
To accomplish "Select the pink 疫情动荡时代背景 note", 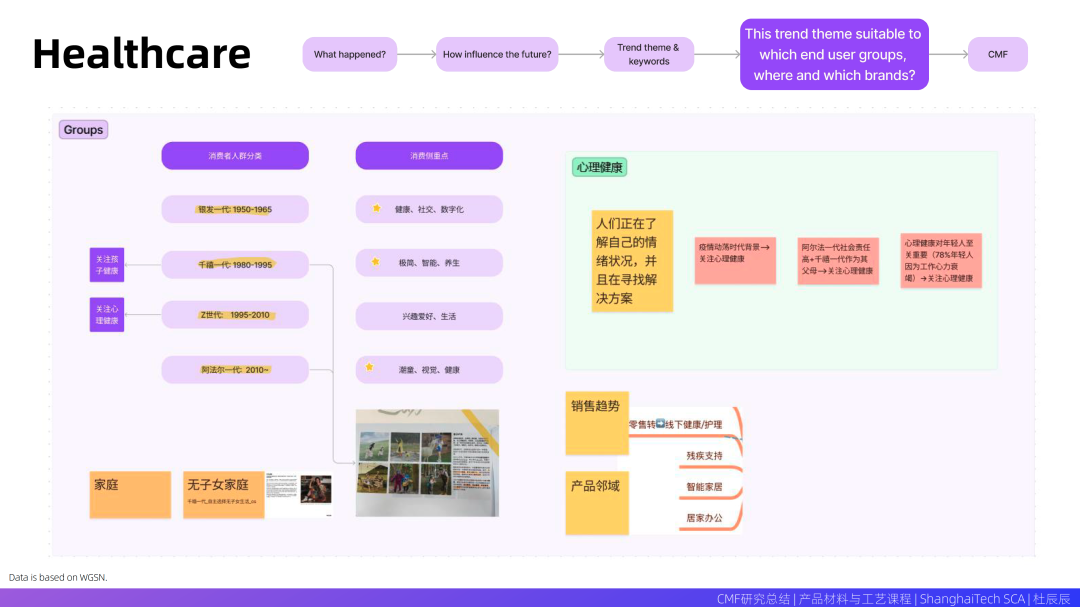I will pos(735,259).
